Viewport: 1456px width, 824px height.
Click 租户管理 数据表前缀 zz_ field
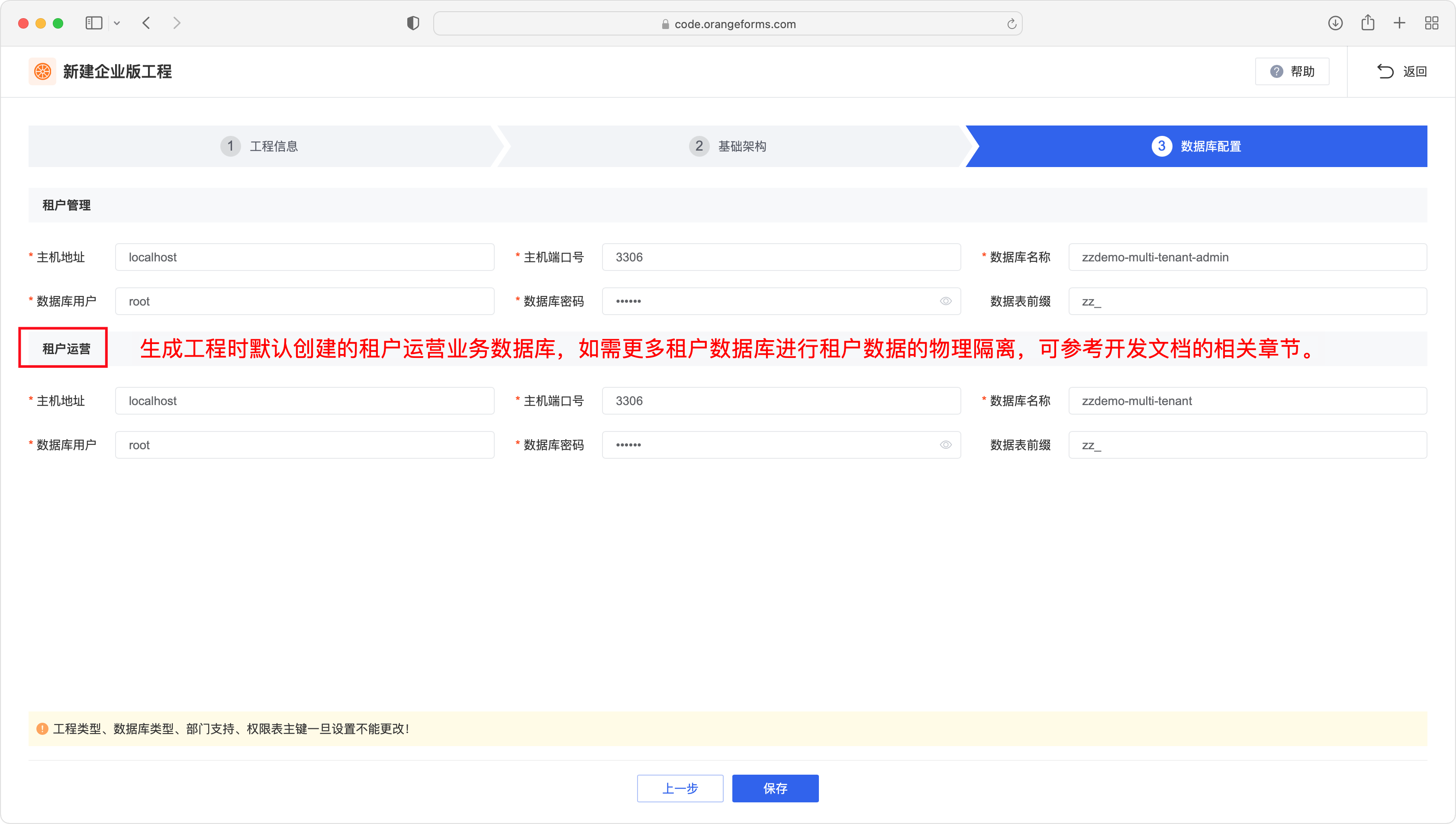(x=1247, y=301)
